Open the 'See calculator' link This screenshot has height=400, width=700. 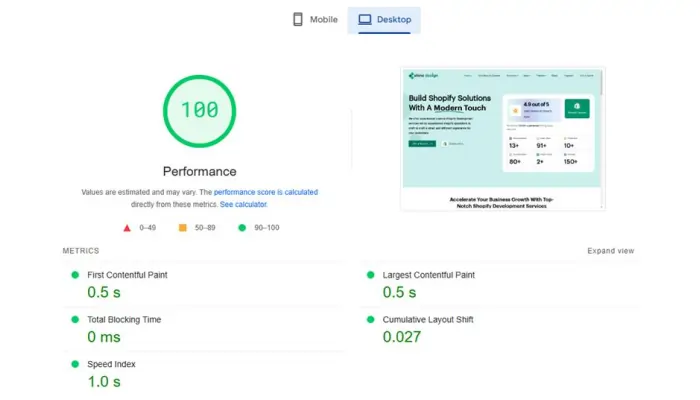243,204
